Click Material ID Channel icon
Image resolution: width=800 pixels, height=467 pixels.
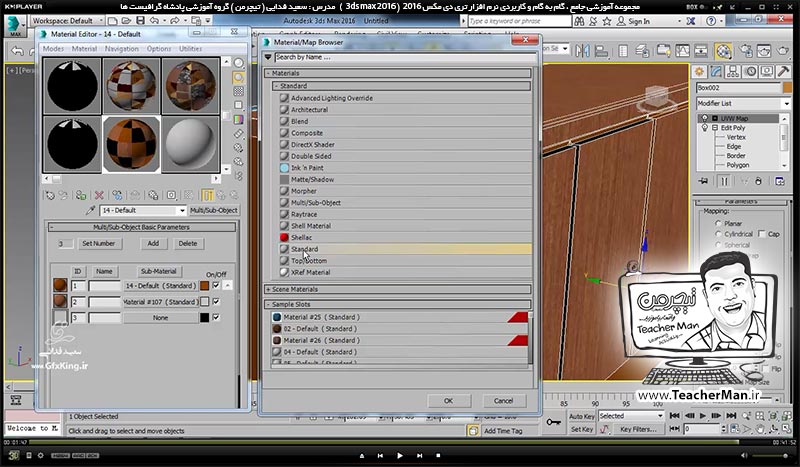pos(171,195)
